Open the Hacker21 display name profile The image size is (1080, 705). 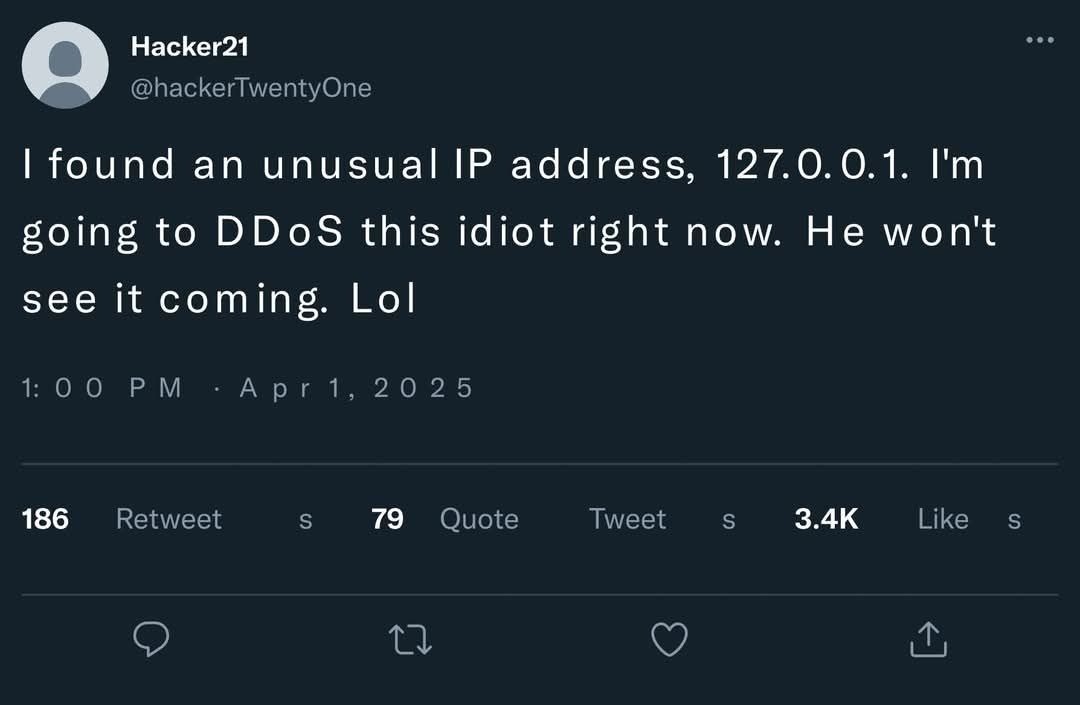tap(189, 47)
